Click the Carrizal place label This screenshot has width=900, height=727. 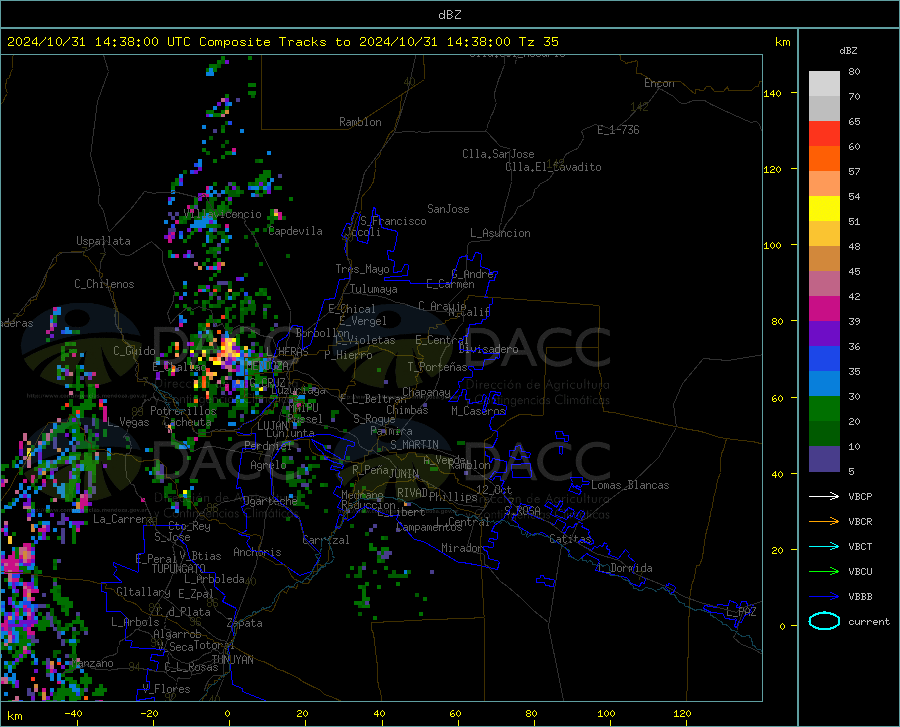click(325, 540)
